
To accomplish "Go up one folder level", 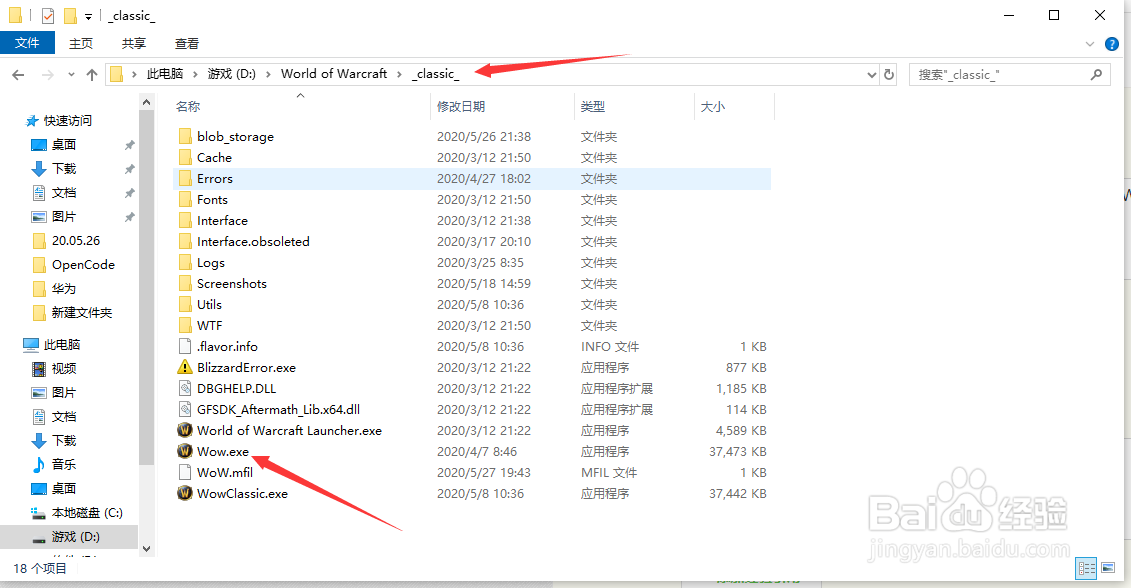I will pos(92,74).
